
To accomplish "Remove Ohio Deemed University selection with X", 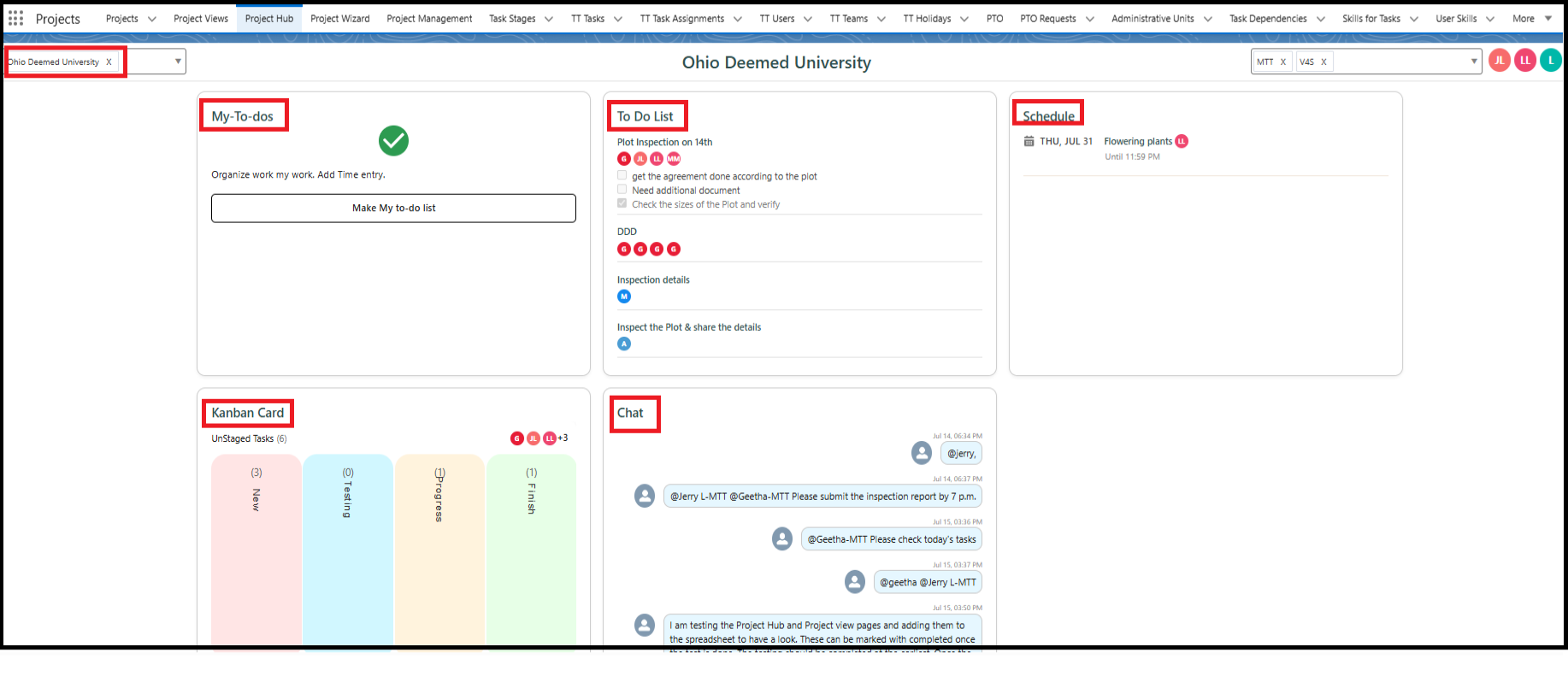I will tap(109, 62).
